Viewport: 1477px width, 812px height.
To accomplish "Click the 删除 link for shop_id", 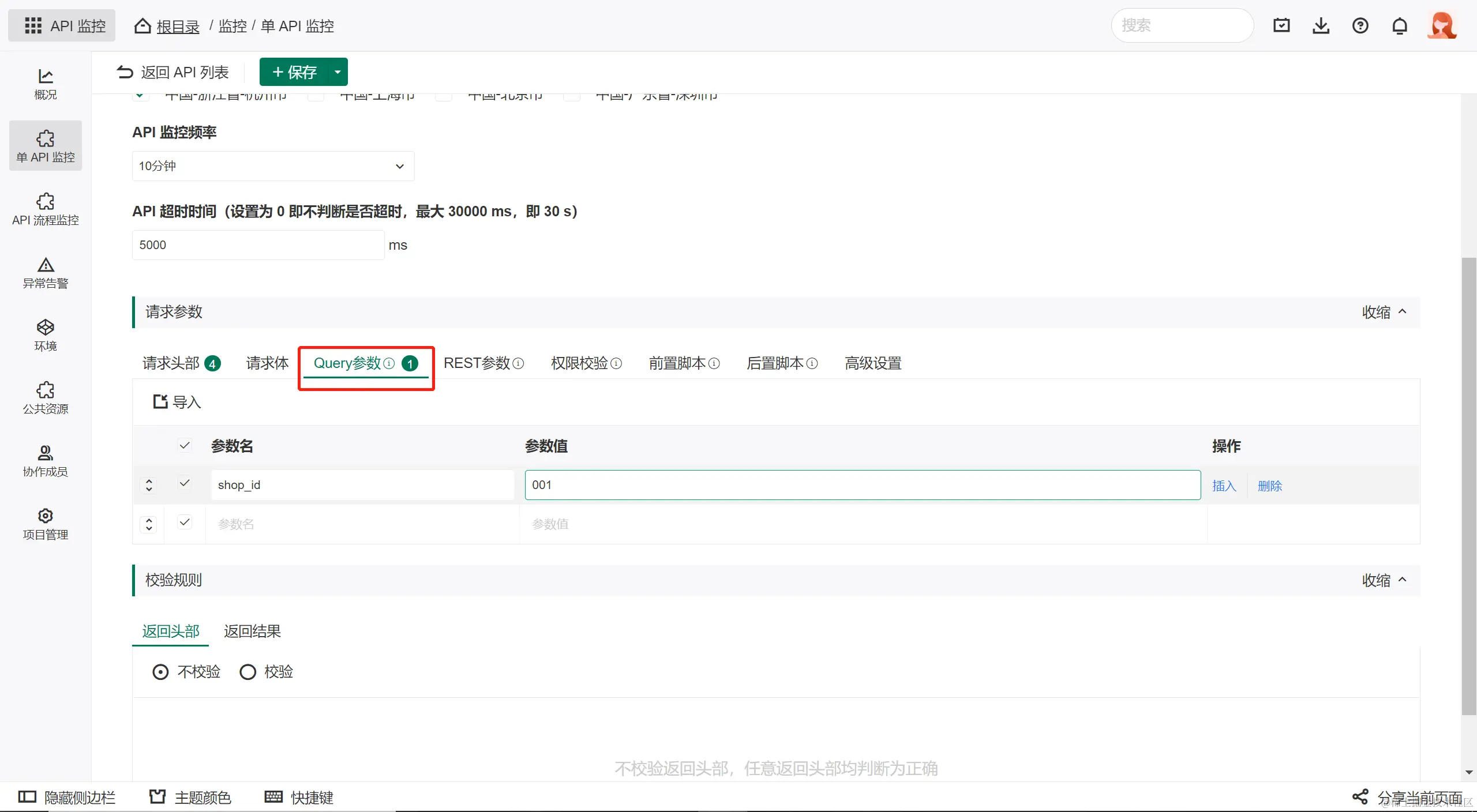I will coord(1269,486).
